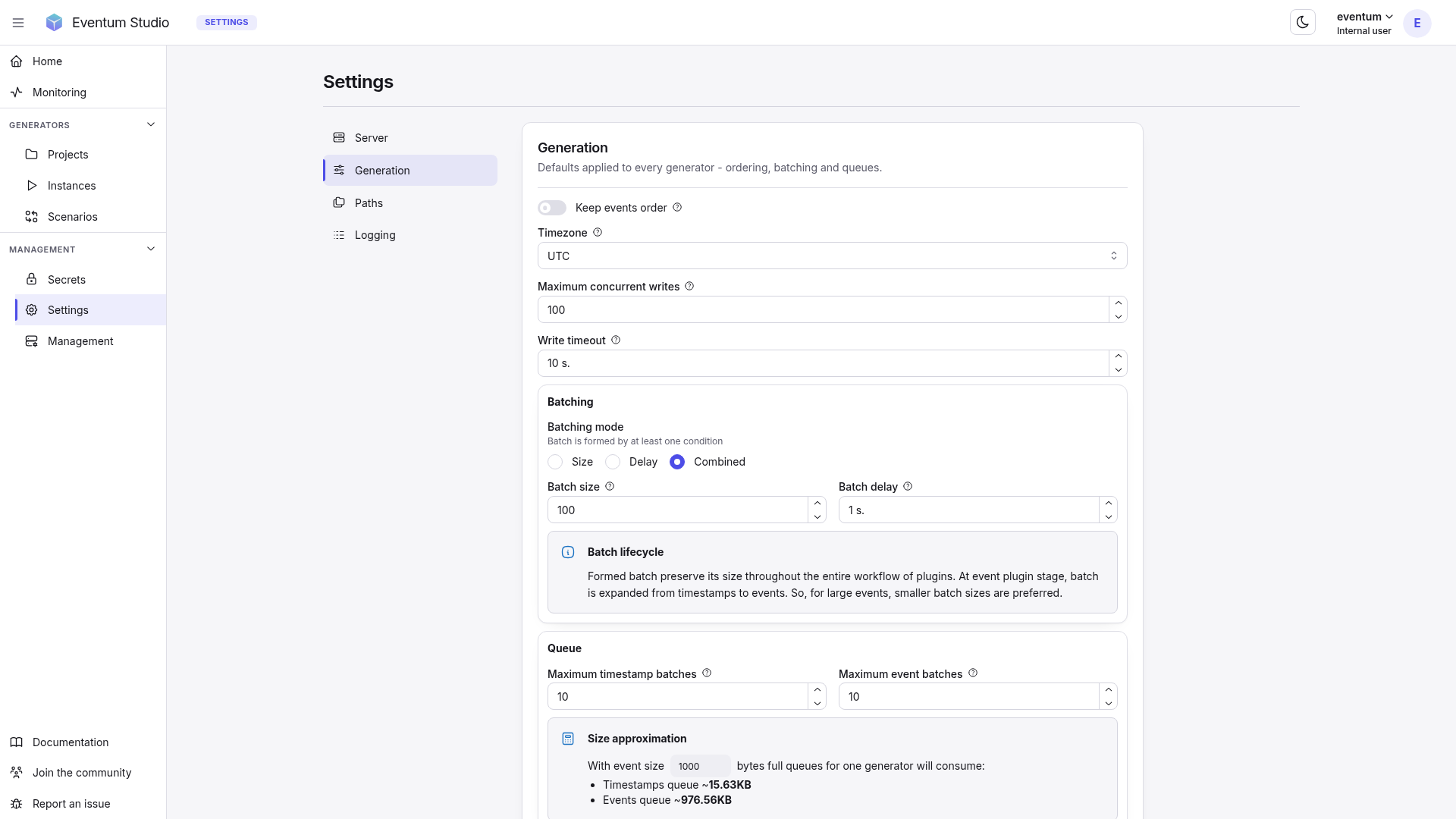This screenshot has height=819, width=1456.
Task: Open the Generation settings tab
Action: click(x=410, y=171)
